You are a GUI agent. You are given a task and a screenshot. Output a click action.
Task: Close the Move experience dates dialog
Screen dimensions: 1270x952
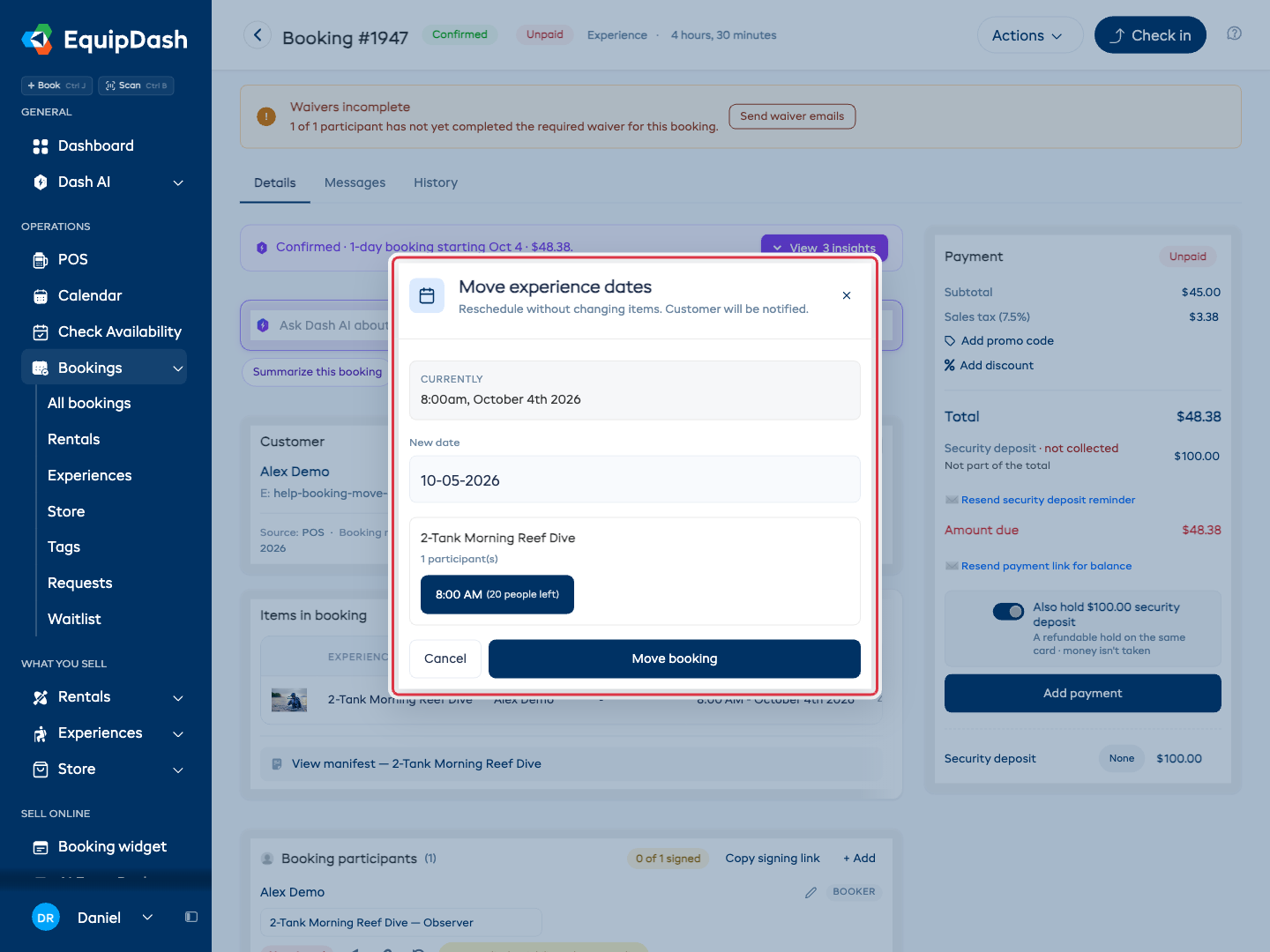[x=847, y=295]
